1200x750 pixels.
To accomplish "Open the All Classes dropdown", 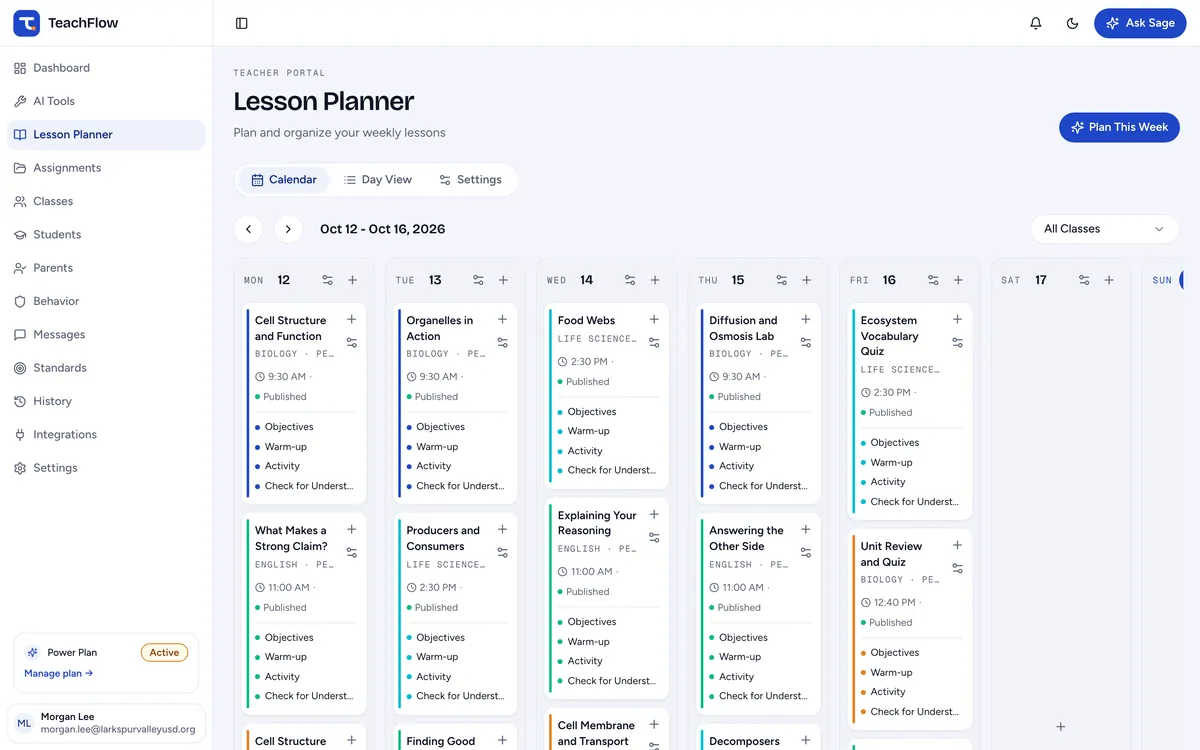I will point(1104,229).
